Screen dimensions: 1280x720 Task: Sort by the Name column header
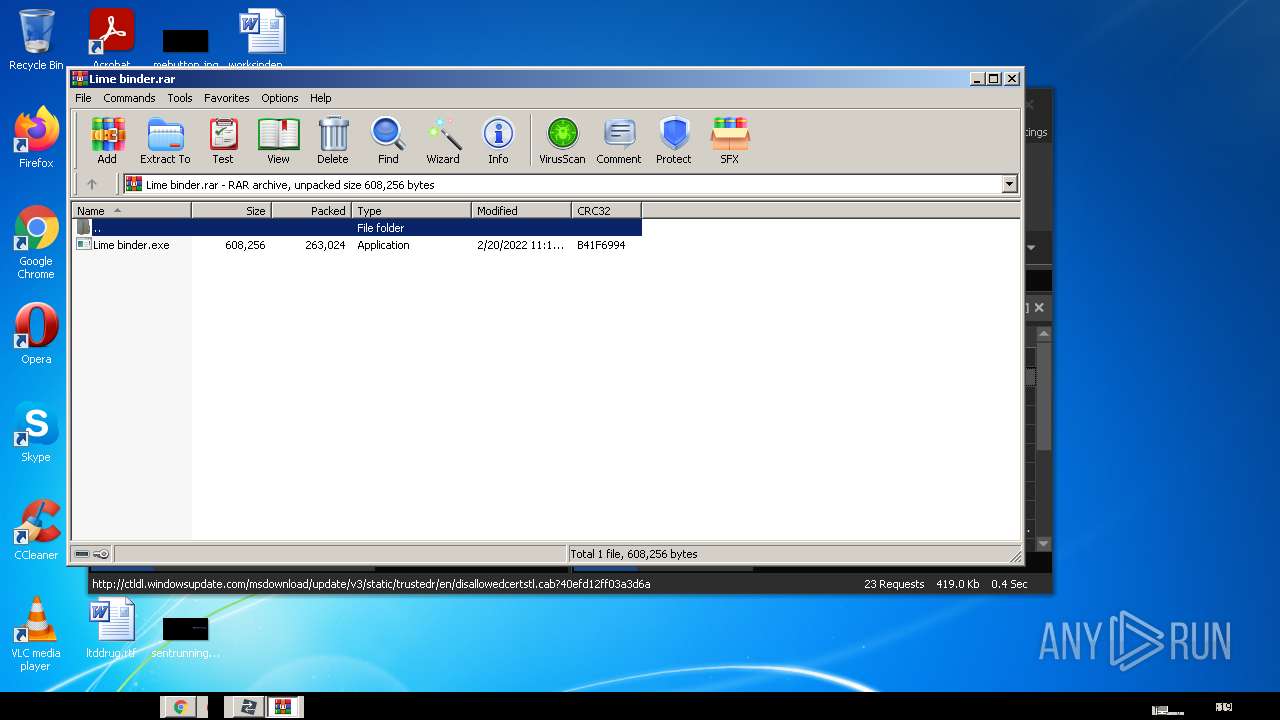pyautogui.click(x=131, y=210)
